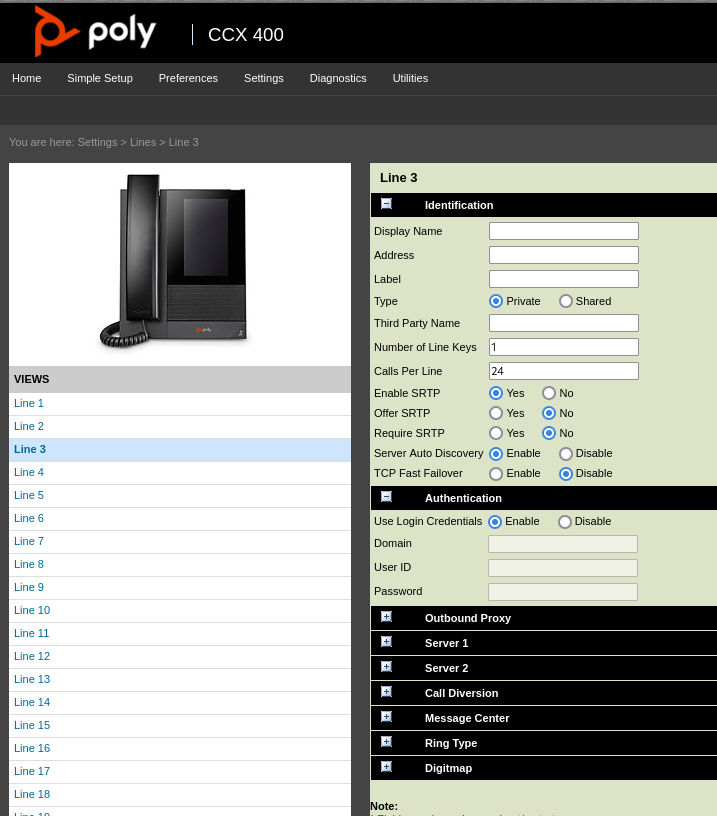Collapse the Identification section
Viewport: 717px width, 816px height.
[386, 203]
